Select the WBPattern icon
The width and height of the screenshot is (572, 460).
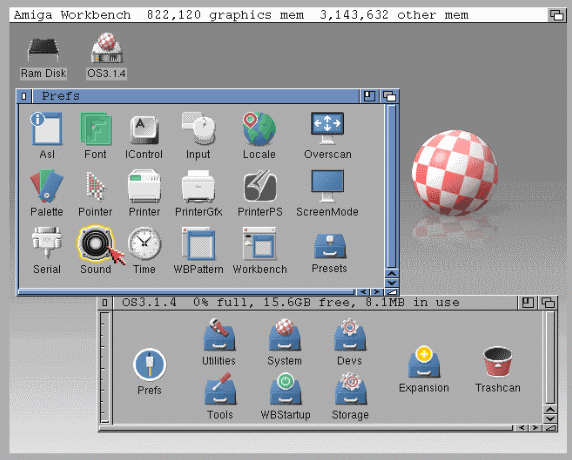pyautogui.click(x=198, y=243)
